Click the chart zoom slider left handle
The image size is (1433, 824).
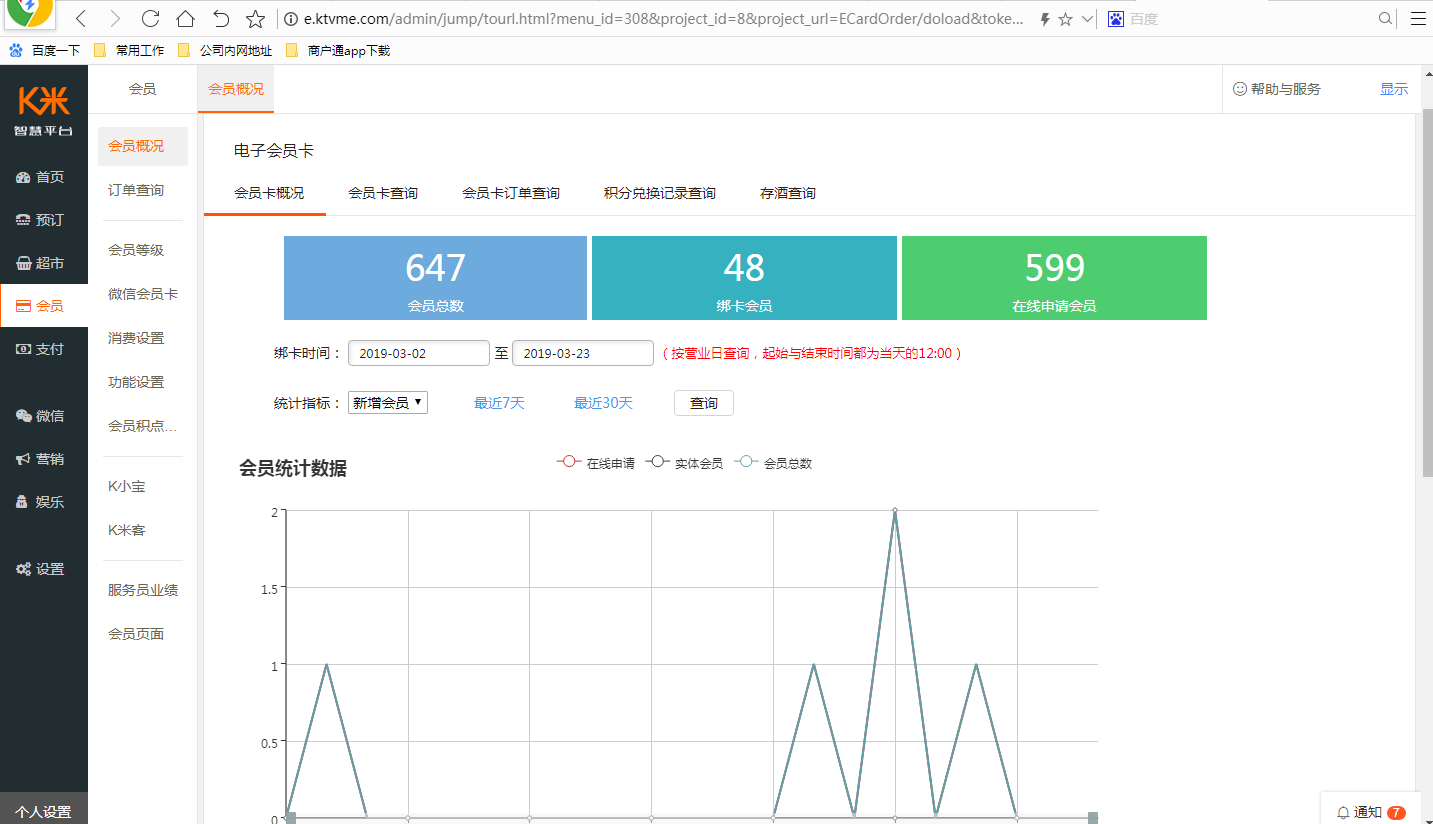pos(291,818)
